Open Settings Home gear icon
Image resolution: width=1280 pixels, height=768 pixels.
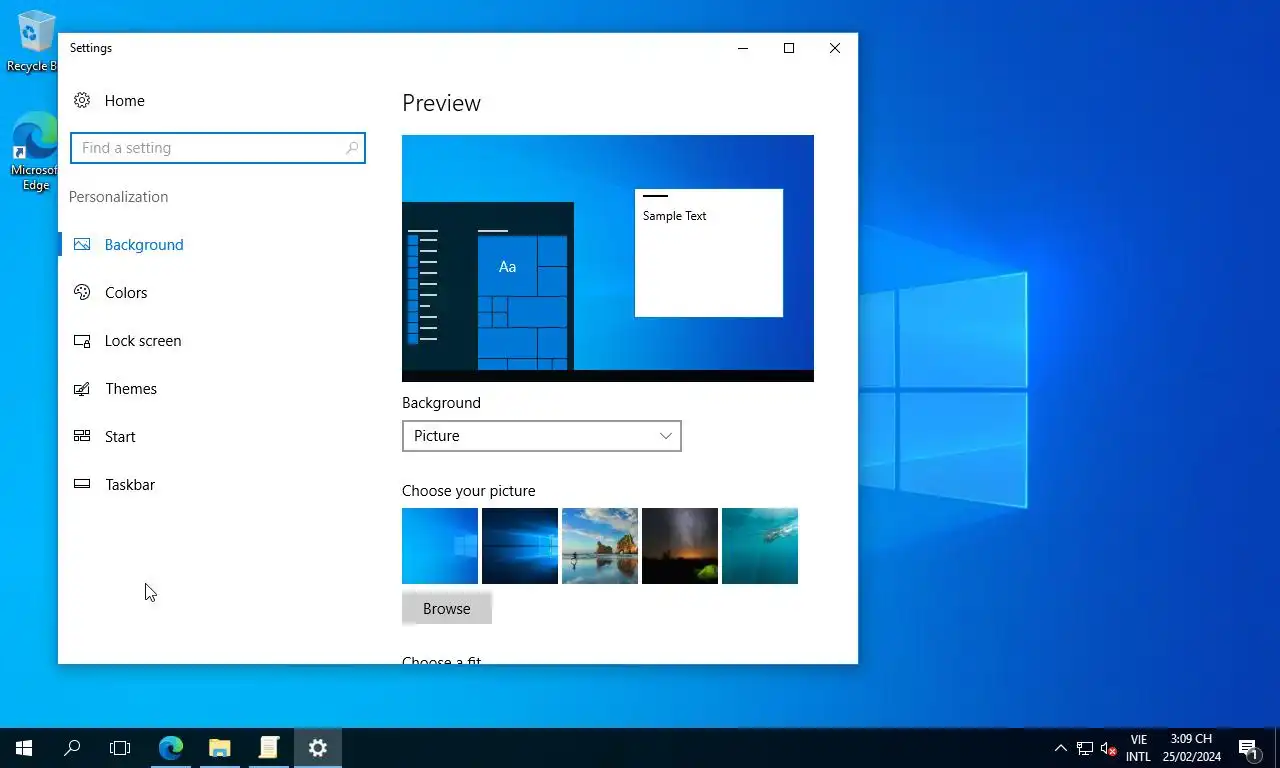82,100
